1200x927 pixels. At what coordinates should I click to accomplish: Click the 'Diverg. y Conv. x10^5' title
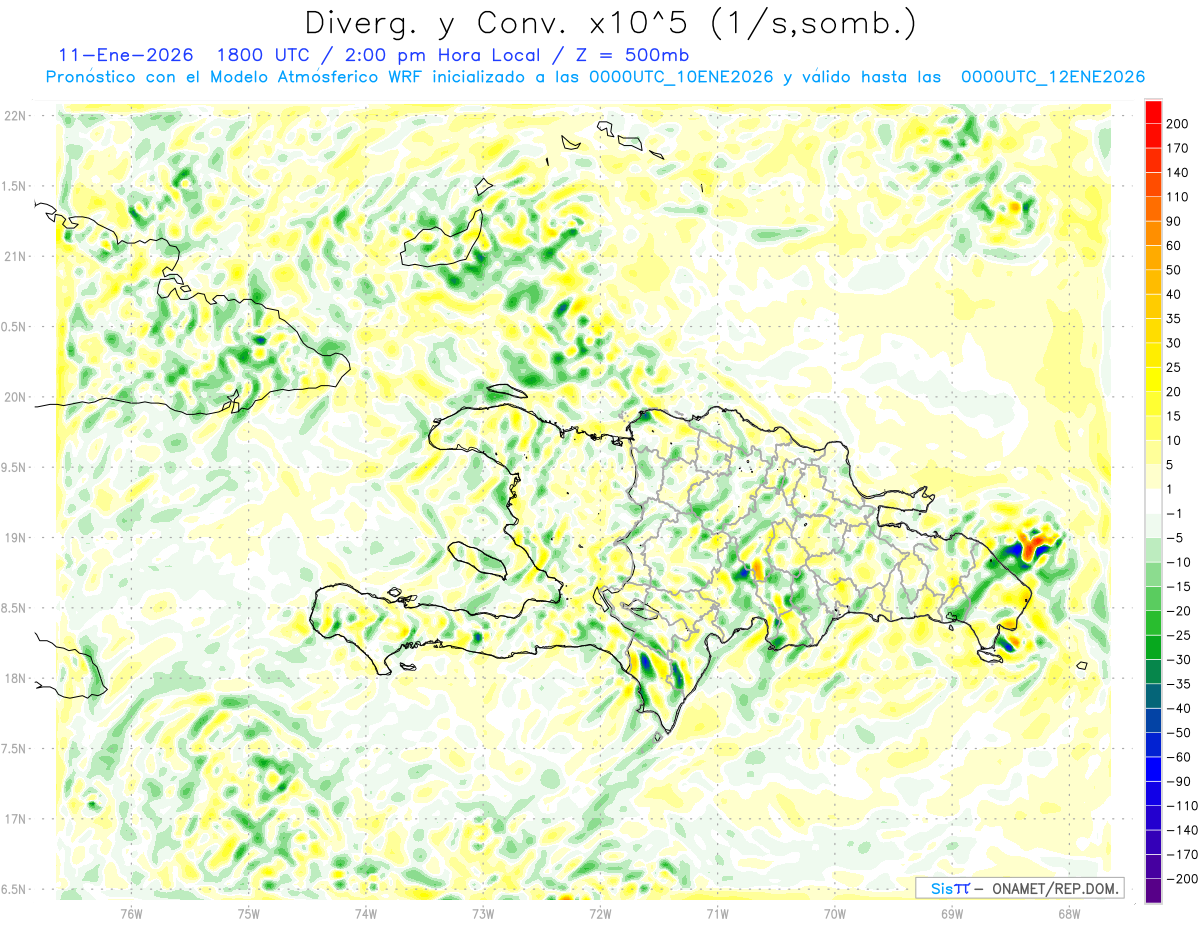[492, 22]
